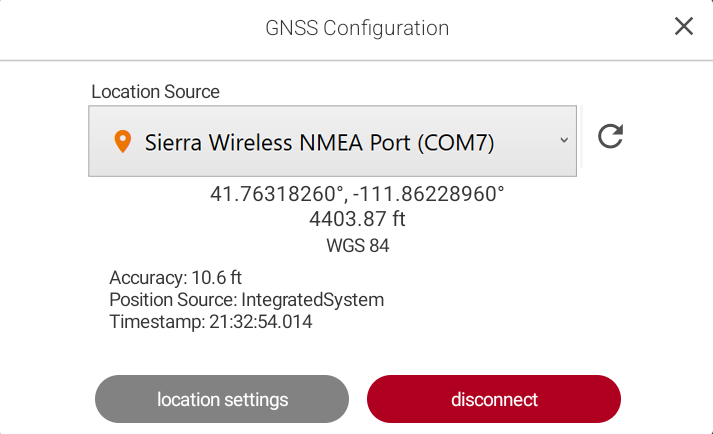Open location settings
Viewport: 713px width, 434px height.
pos(222,400)
